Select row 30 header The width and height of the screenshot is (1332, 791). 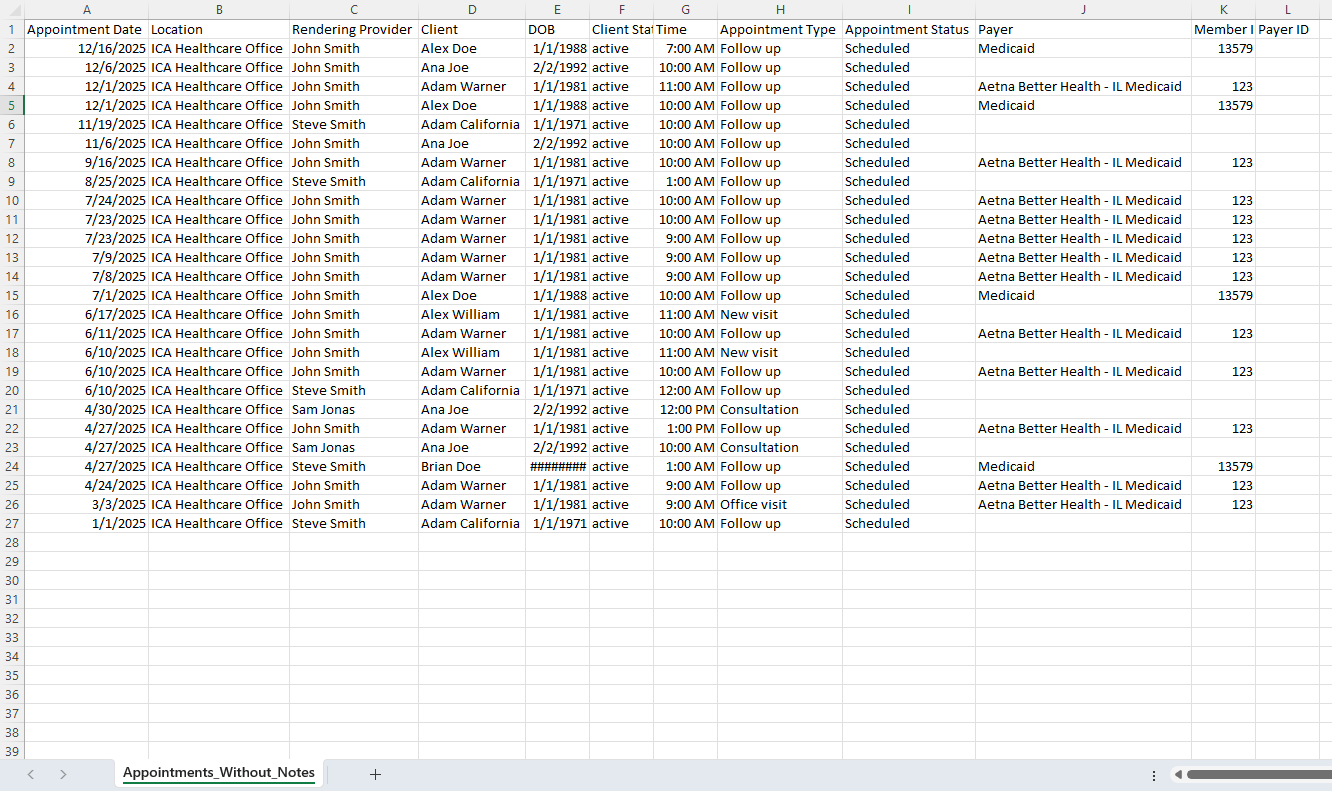pyautogui.click(x=11, y=581)
